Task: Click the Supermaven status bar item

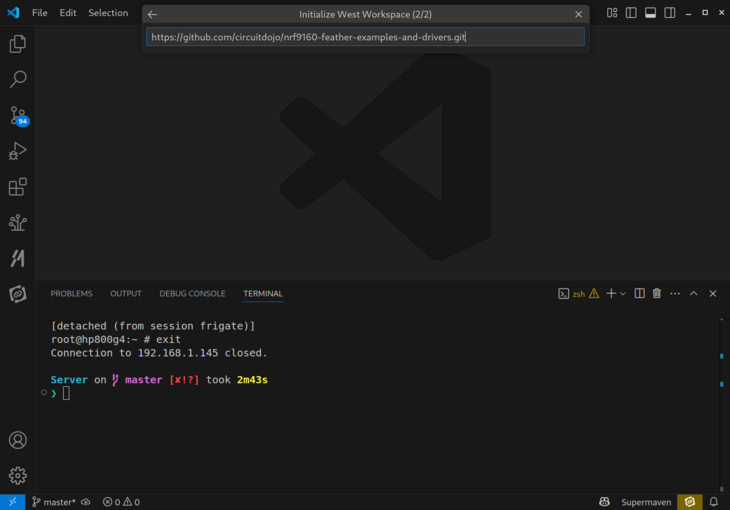Action: (646, 502)
